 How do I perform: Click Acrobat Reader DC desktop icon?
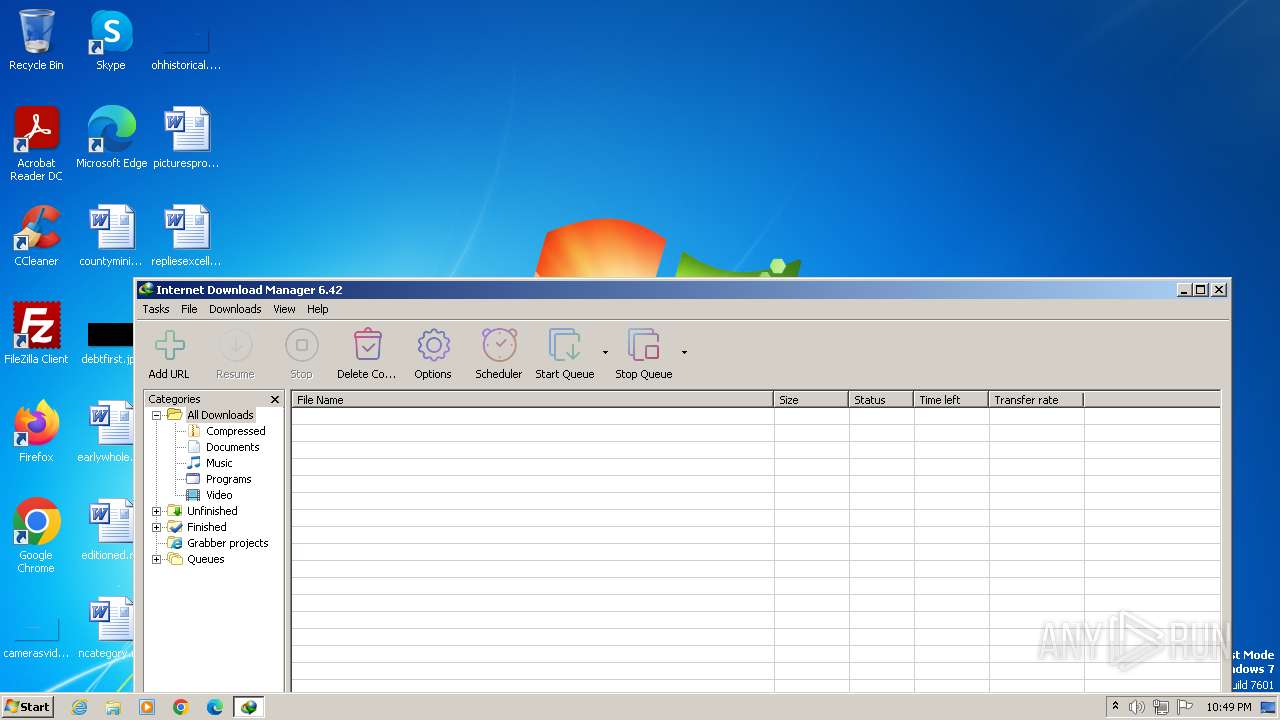(36, 143)
